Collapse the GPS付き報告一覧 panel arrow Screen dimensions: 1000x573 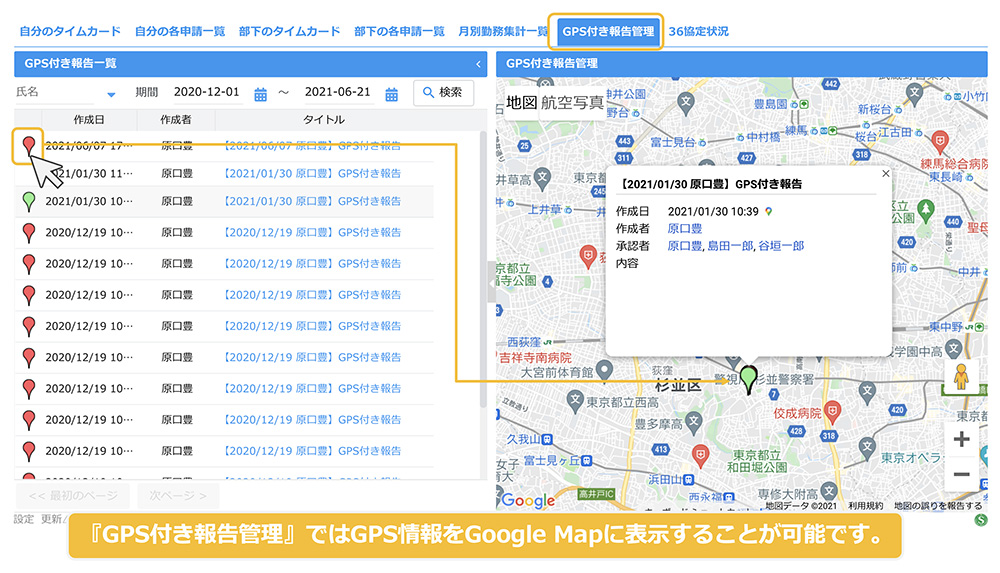(x=478, y=64)
